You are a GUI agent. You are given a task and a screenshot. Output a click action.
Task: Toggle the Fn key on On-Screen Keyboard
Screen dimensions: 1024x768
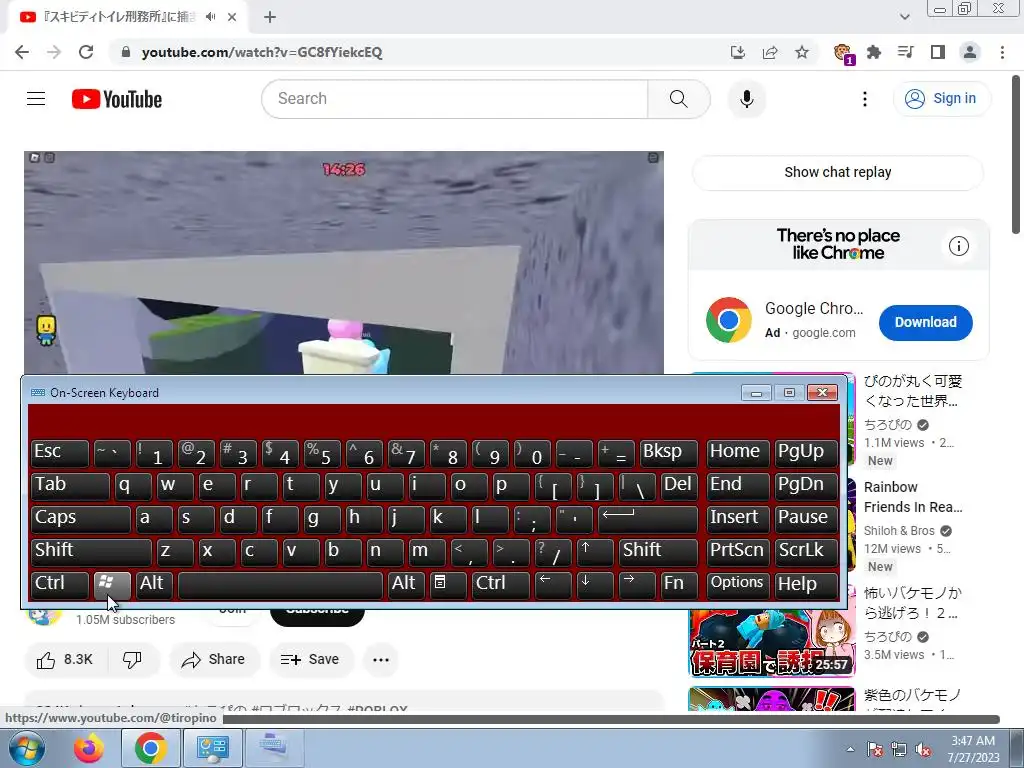point(678,584)
